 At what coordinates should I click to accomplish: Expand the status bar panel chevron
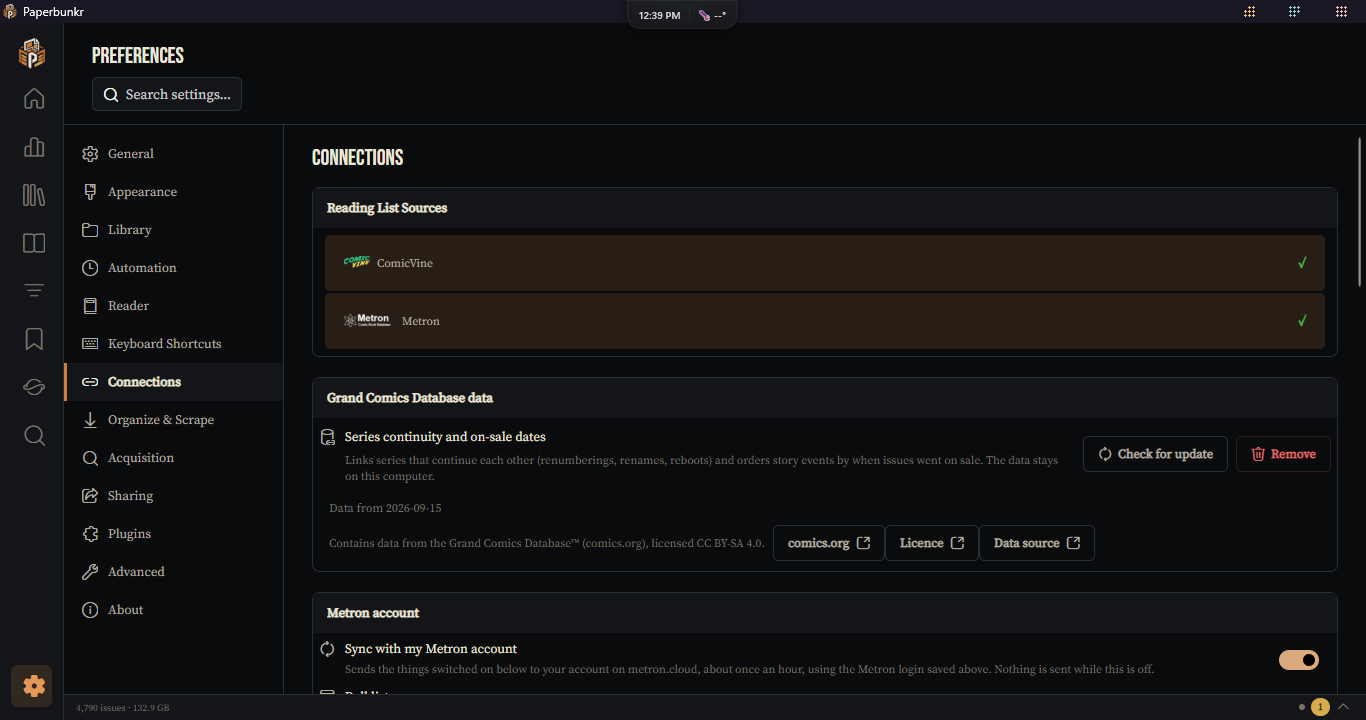tap(1344, 707)
